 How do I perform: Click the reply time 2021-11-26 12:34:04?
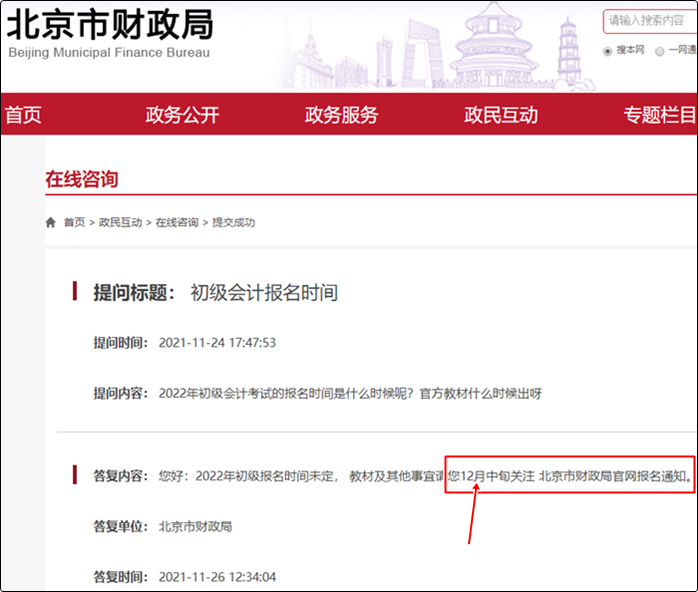tap(217, 577)
